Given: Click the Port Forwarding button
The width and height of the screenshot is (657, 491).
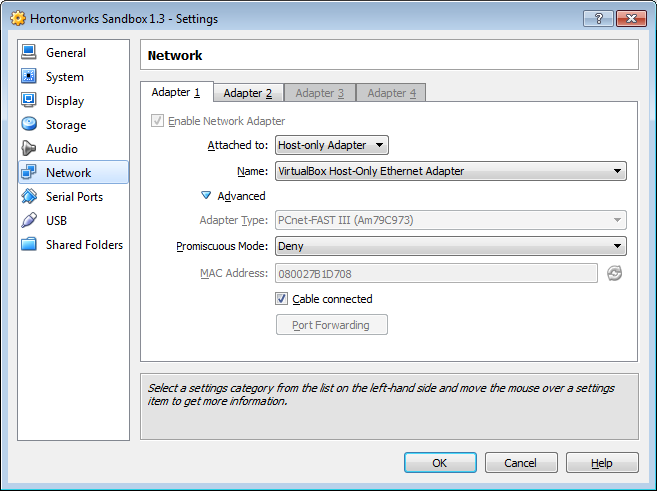Looking at the screenshot, I should point(331,325).
